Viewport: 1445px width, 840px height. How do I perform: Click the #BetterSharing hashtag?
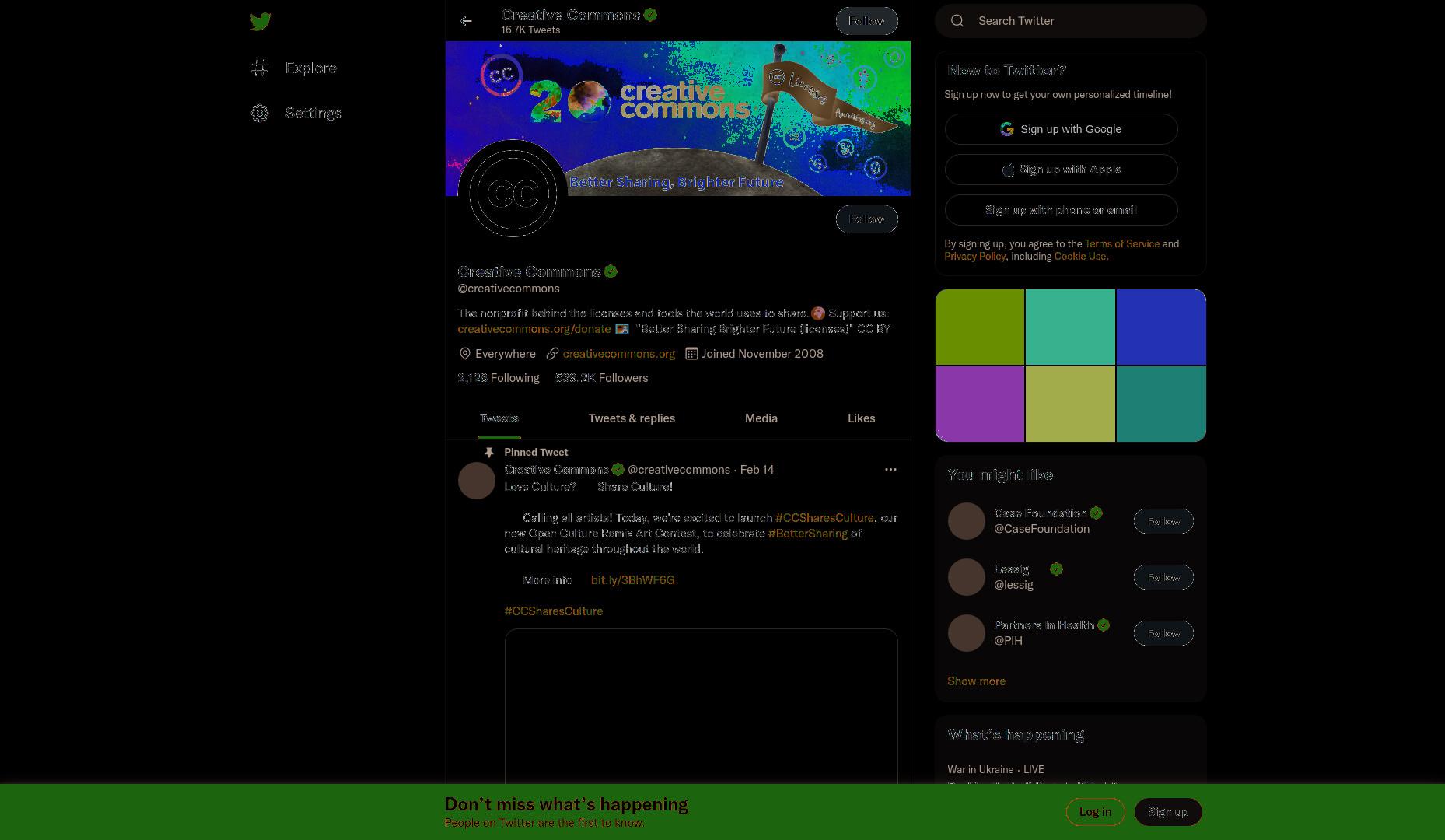coord(808,534)
